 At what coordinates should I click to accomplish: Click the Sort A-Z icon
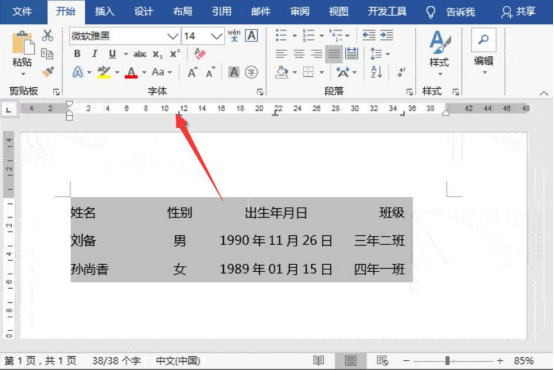tap(376, 72)
